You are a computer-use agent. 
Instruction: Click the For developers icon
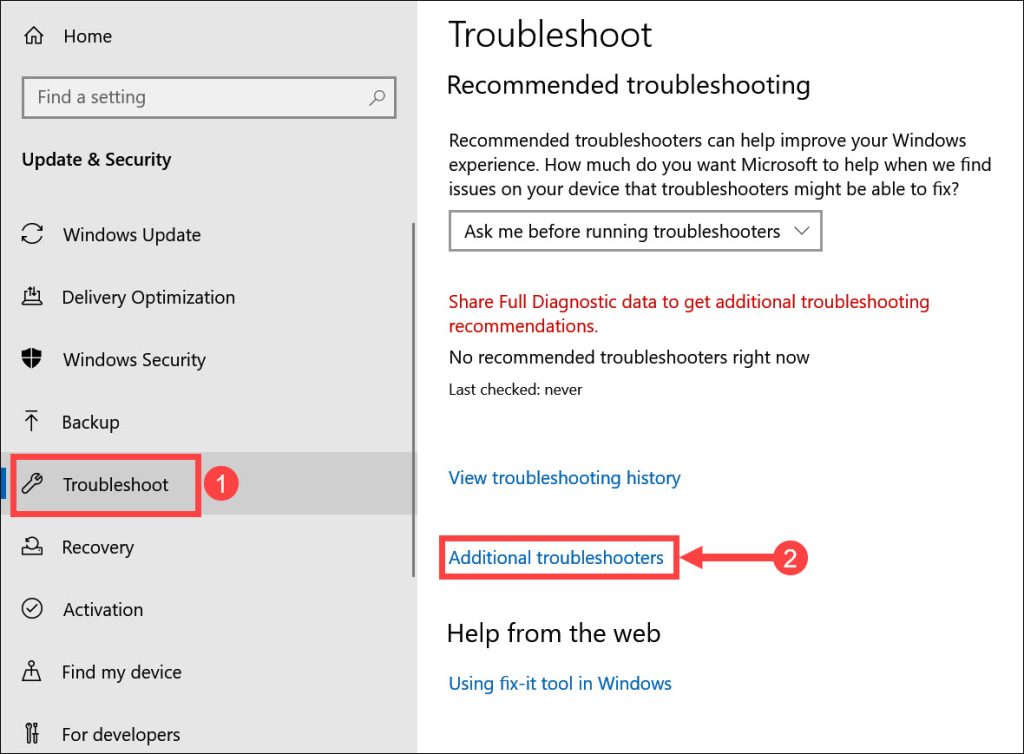click(x=33, y=733)
